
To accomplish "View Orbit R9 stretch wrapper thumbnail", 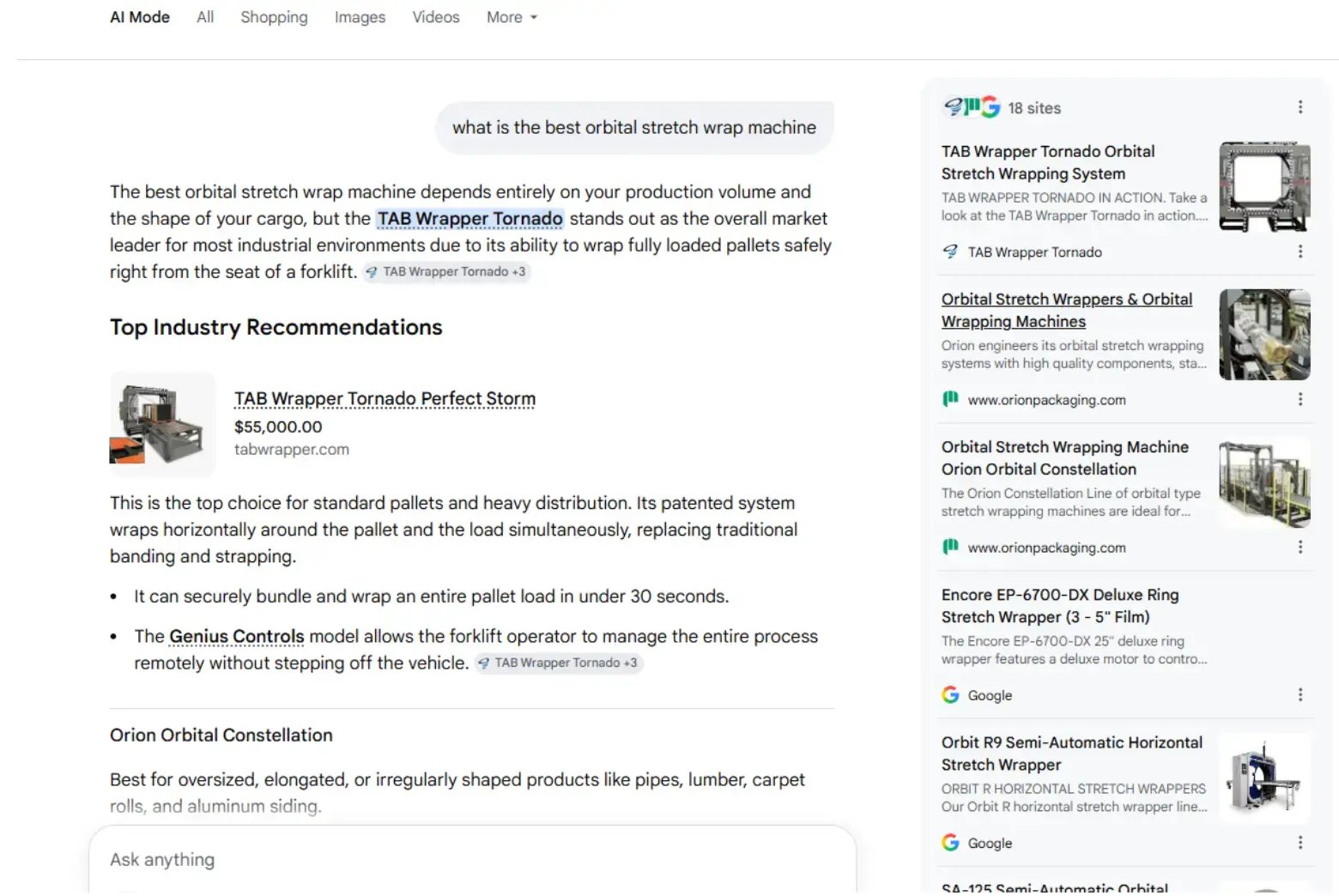I will click(x=1265, y=778).
